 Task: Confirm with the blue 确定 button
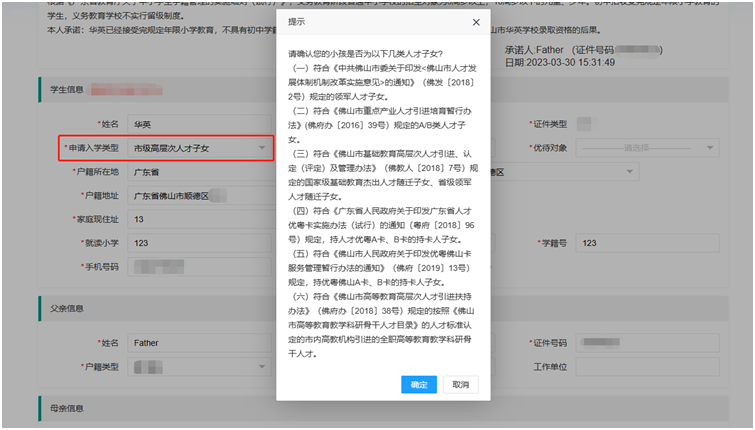click(419, 384)
